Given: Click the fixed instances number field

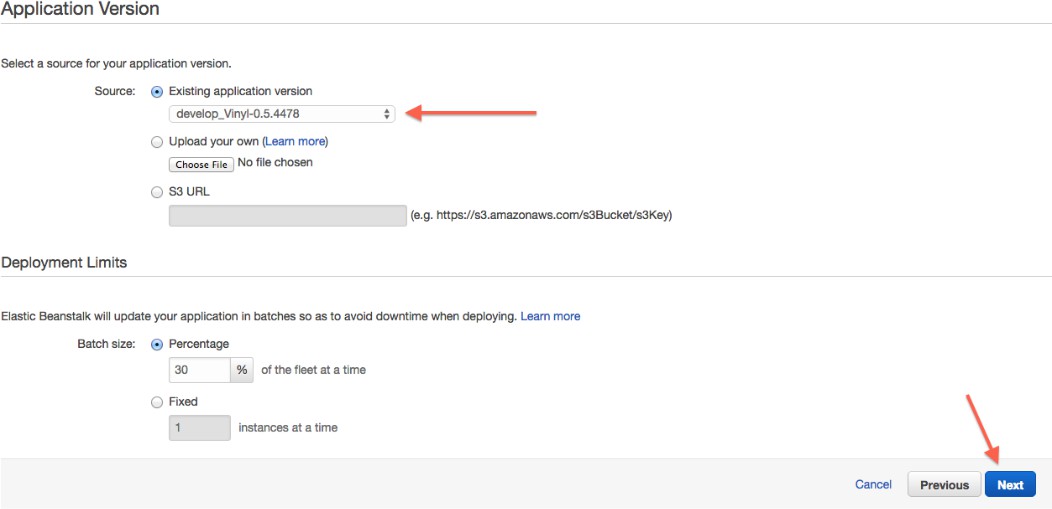Looking at the screenshot, I should pos(200,428).
